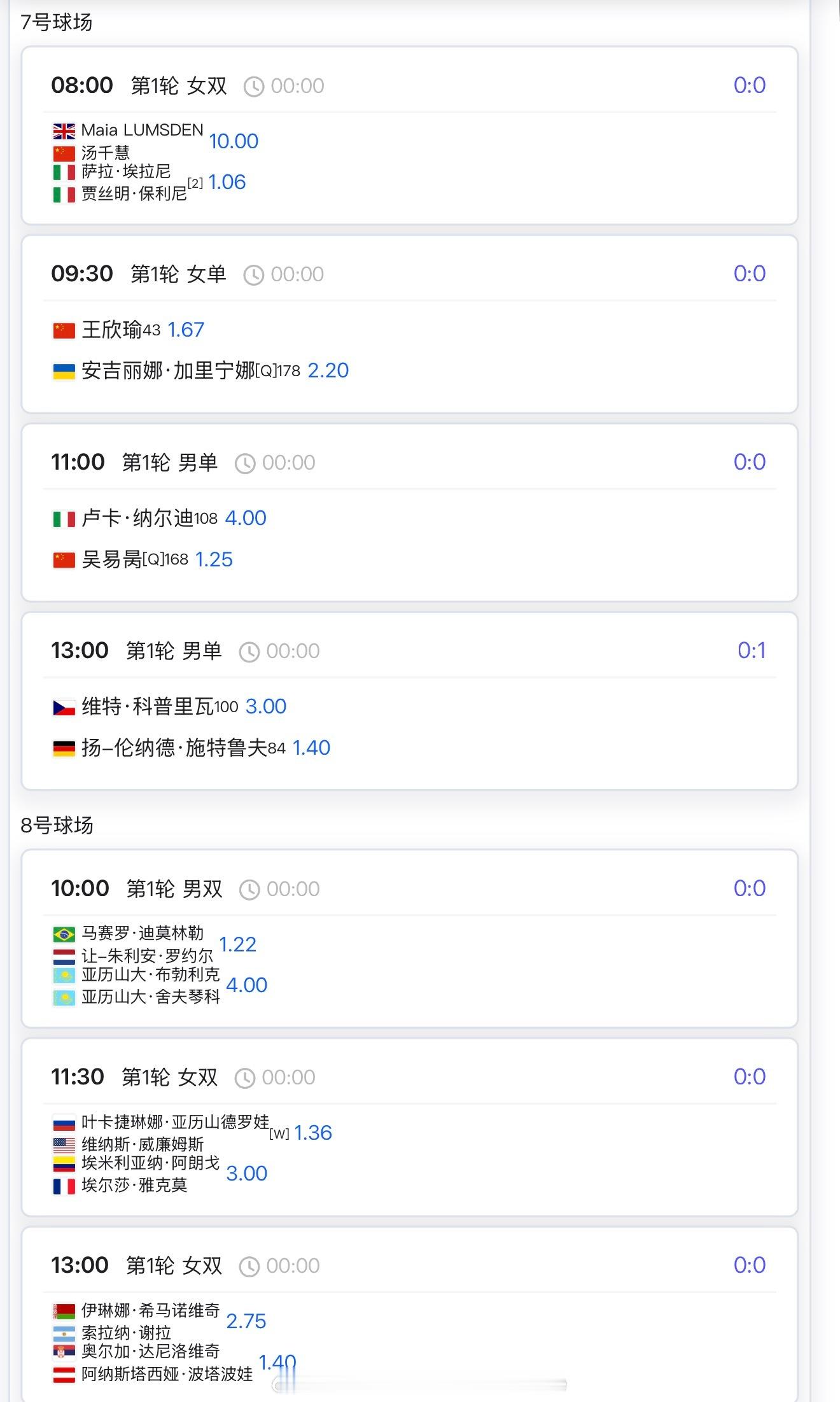Open the 7号球场 court section header
The width and height of the screenshot is (840, 1402).
pyautogui.click(x=57, y=22)
